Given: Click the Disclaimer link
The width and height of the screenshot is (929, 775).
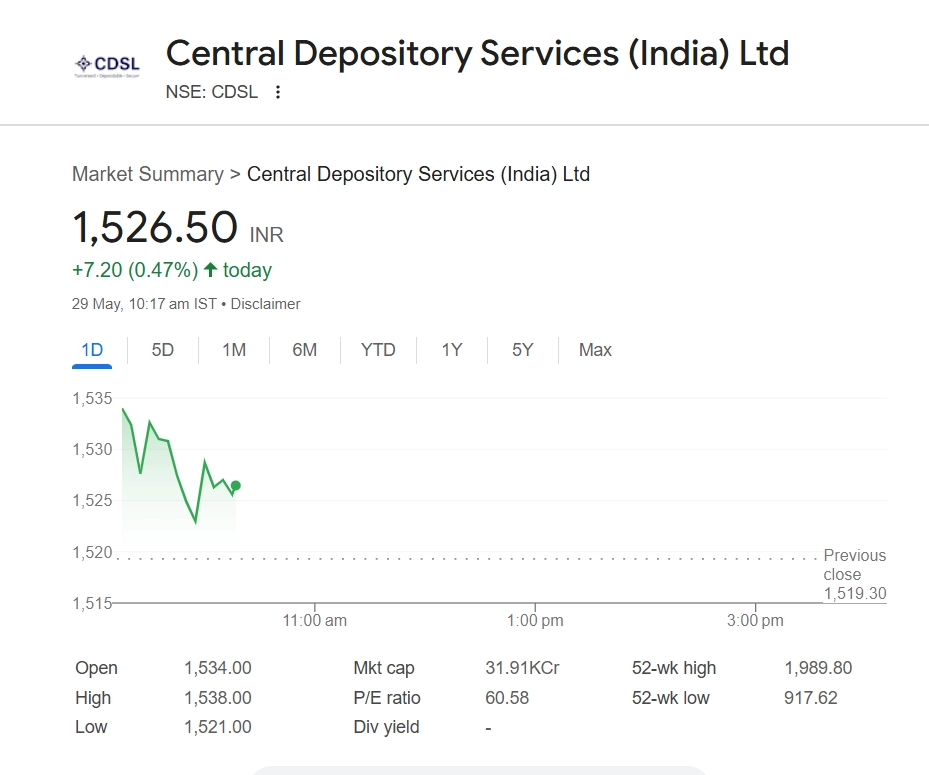Looking at the screenshot, I should click(x=265, y=304).
